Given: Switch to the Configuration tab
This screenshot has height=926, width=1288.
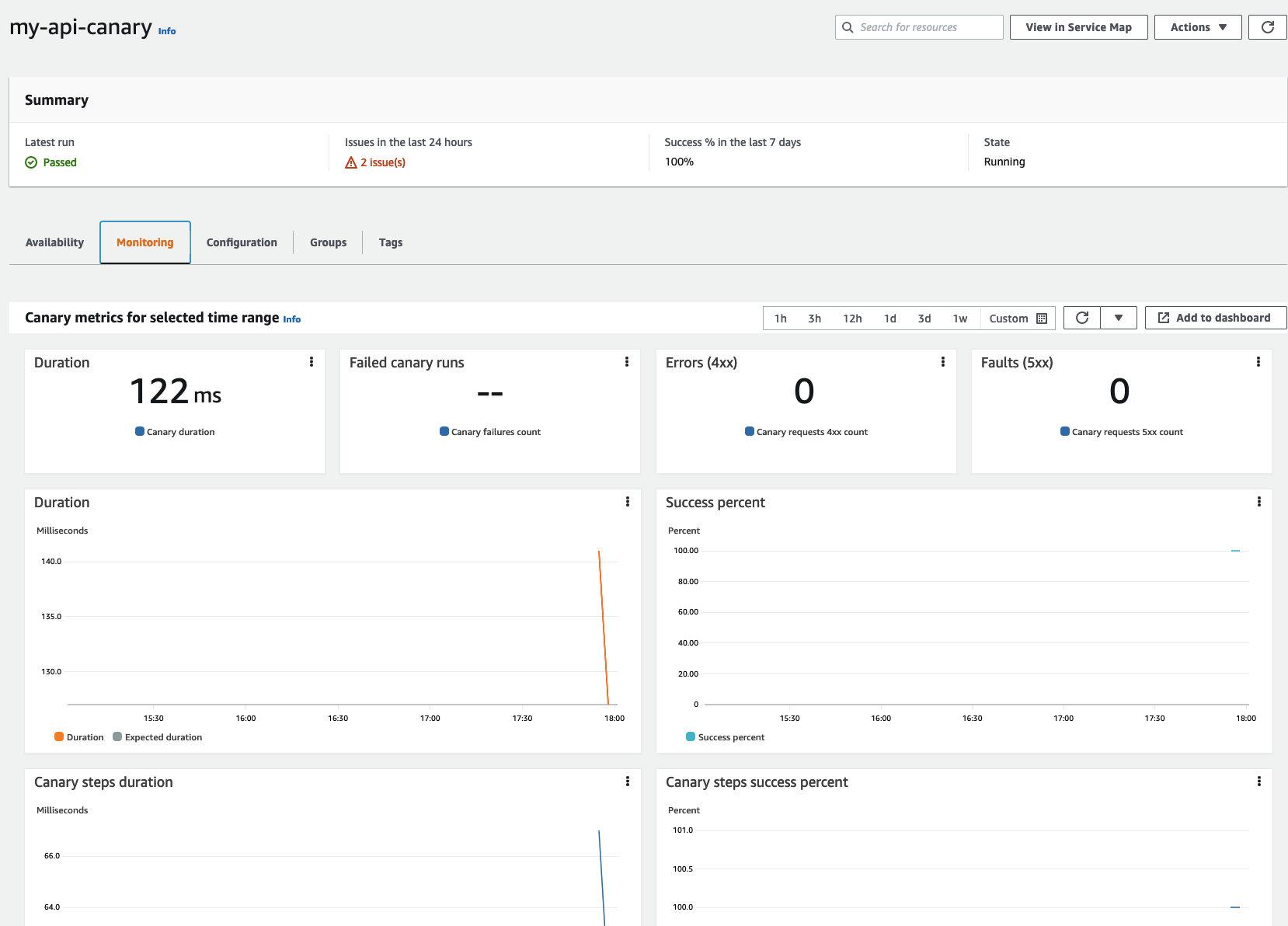Looking at the screenshot, I should click(x=242, y=242).
